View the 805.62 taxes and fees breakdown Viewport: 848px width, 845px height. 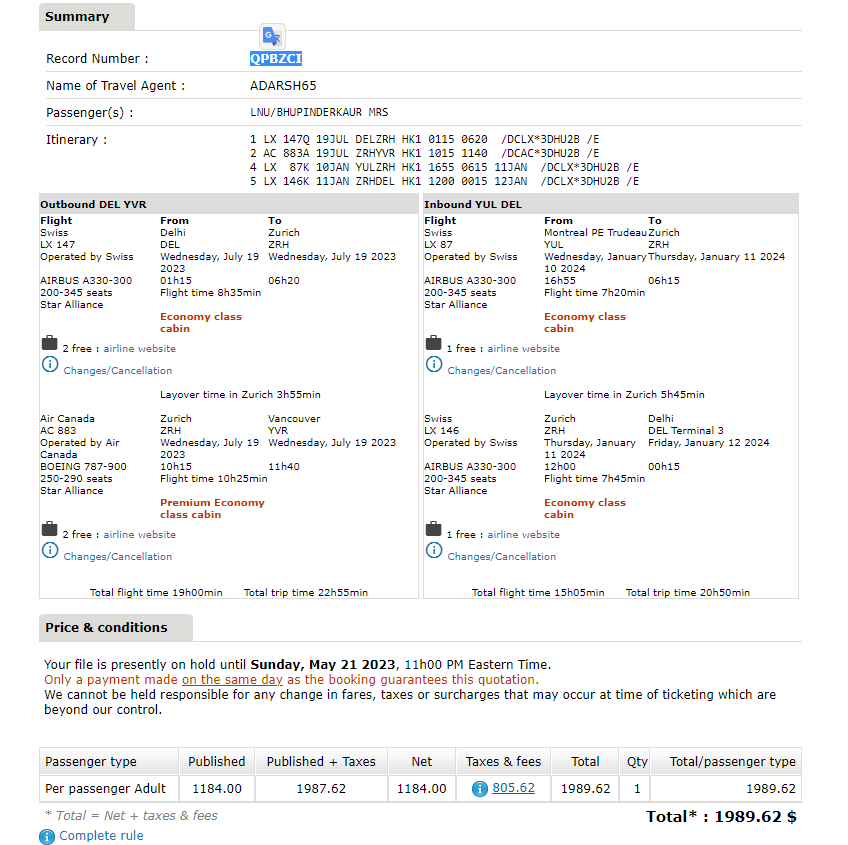pos(513,788)
